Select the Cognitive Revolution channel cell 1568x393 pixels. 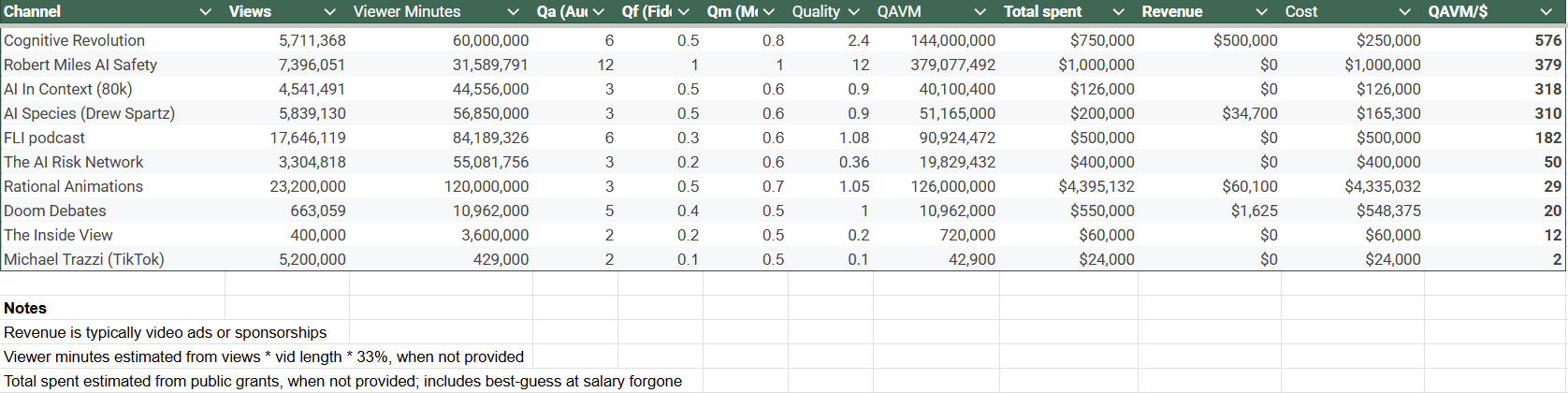tap(75, 40)
